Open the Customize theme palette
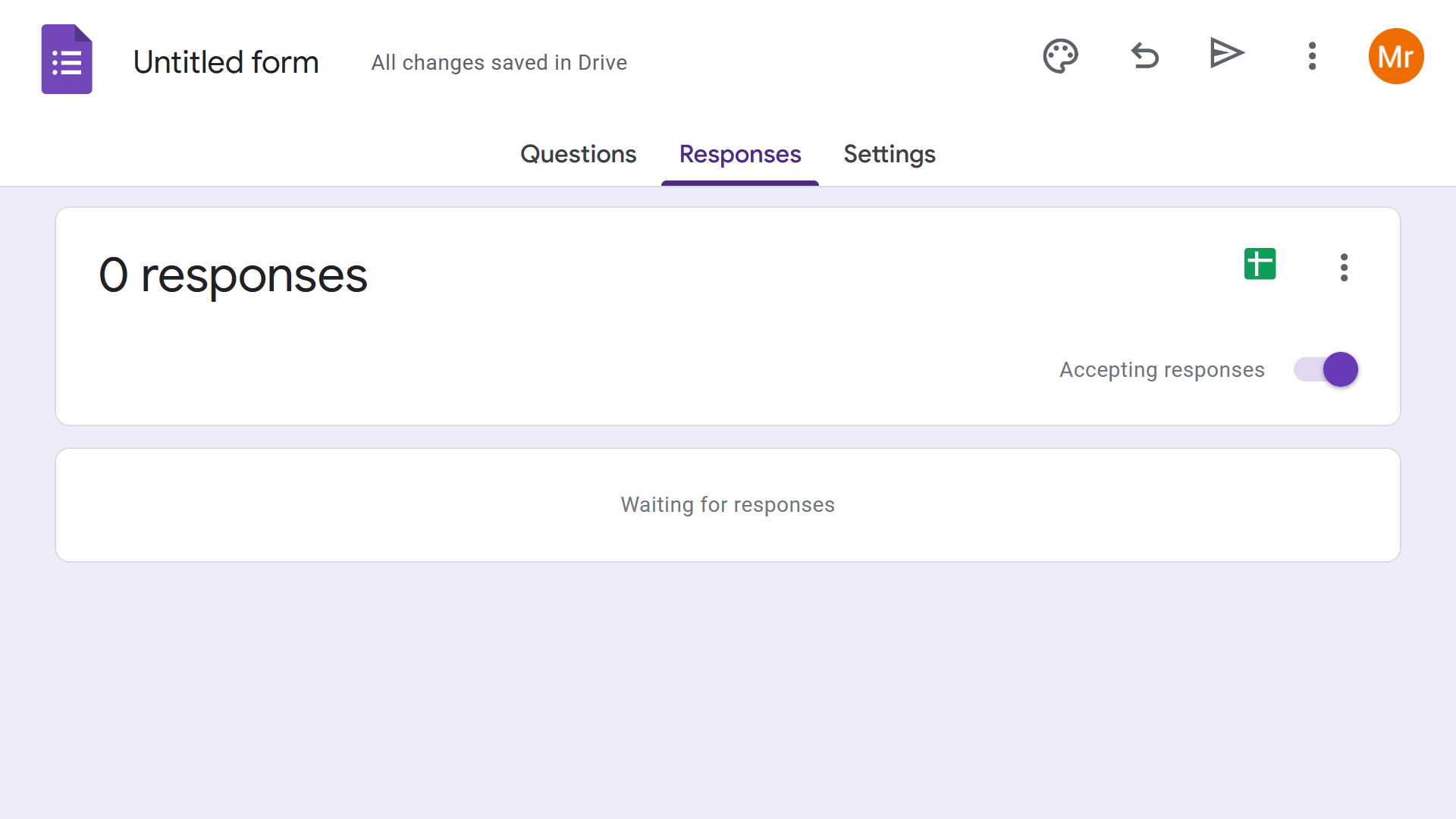This screenshot has height=819, width=1456. coord(1060,56)
